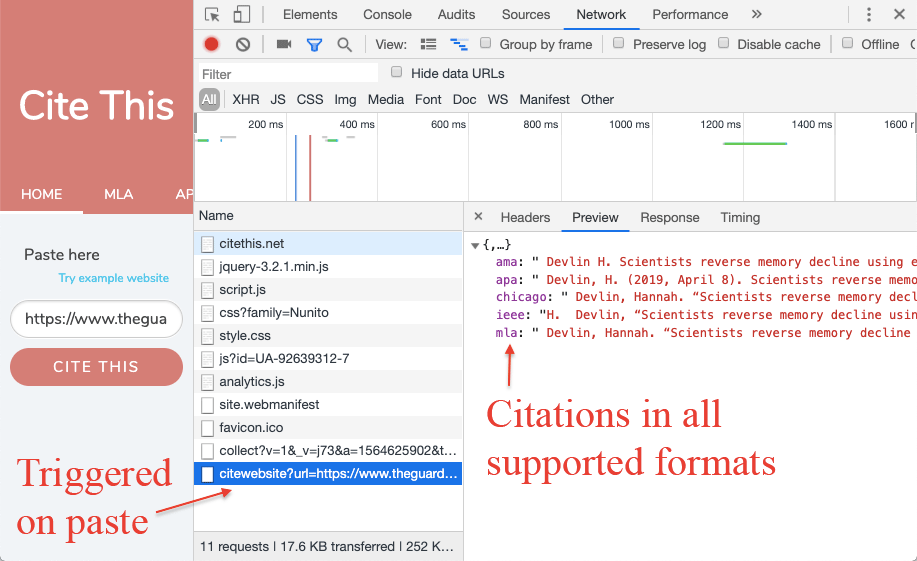
Task: Select the script.js request
Action: coord(328,290)
